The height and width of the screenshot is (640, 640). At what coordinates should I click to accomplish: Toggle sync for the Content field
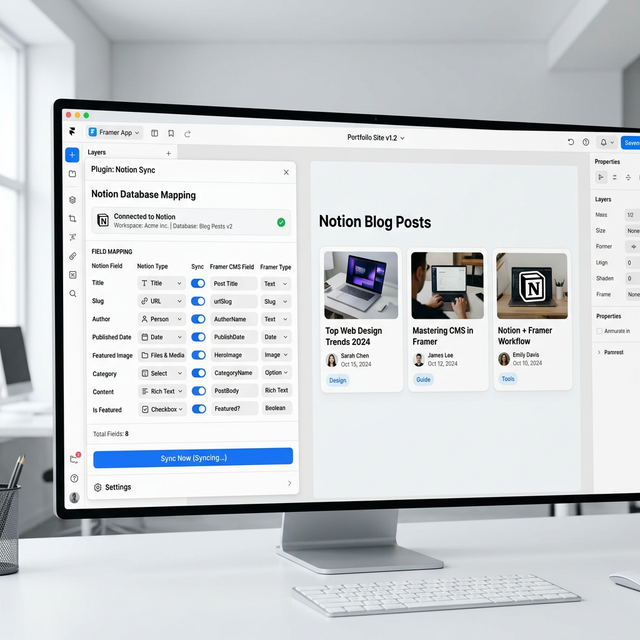pos(199,391)
